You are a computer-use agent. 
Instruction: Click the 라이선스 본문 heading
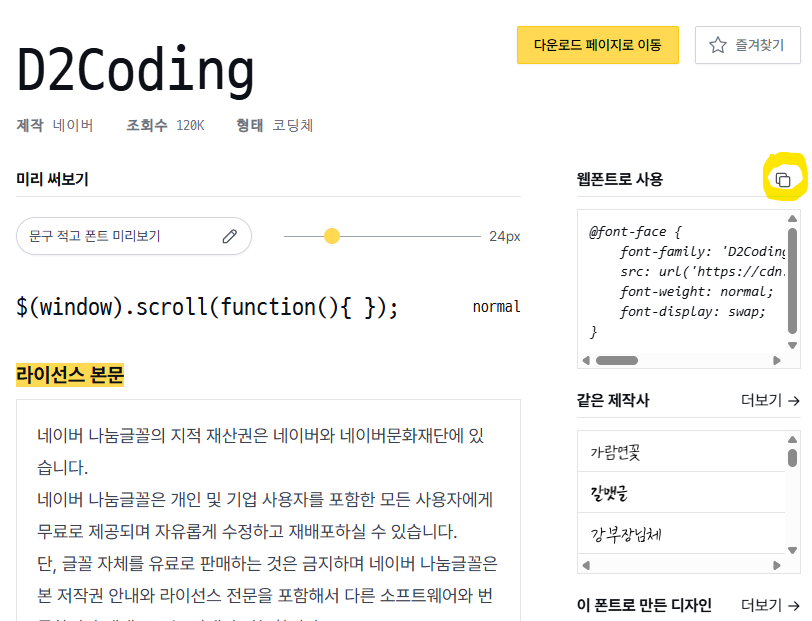[70, 375]
